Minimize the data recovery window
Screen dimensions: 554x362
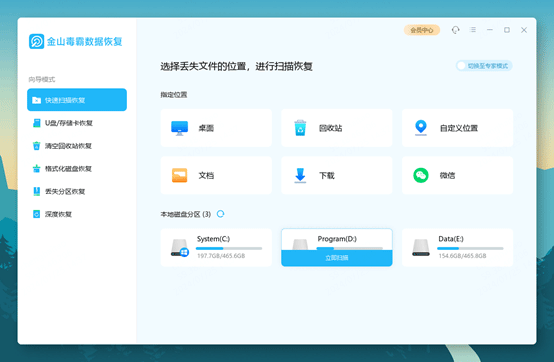[490, 30]
